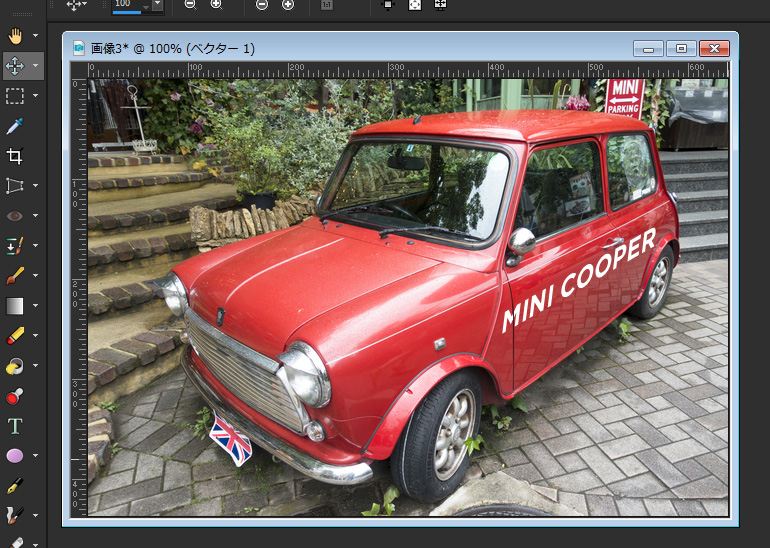
Task: Click the horizontal ruler above the image
Action: 408,70
